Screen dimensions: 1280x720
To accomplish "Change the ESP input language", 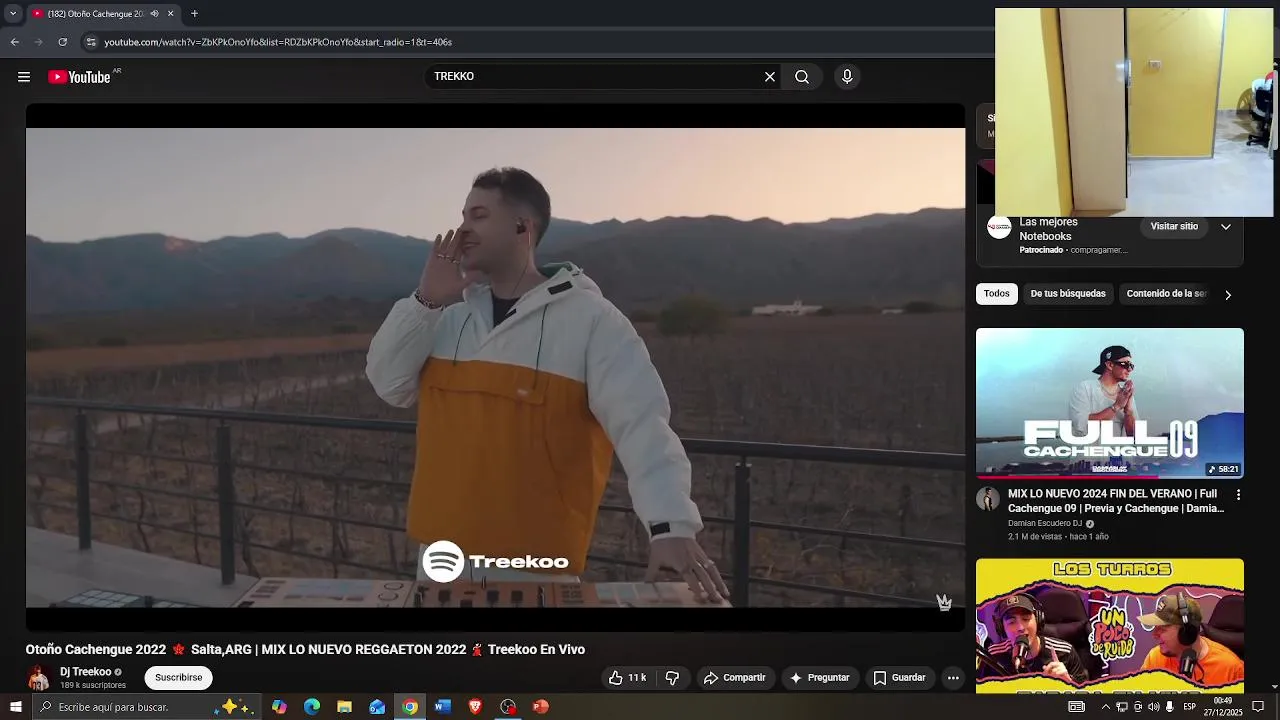I will [1189, 707].
